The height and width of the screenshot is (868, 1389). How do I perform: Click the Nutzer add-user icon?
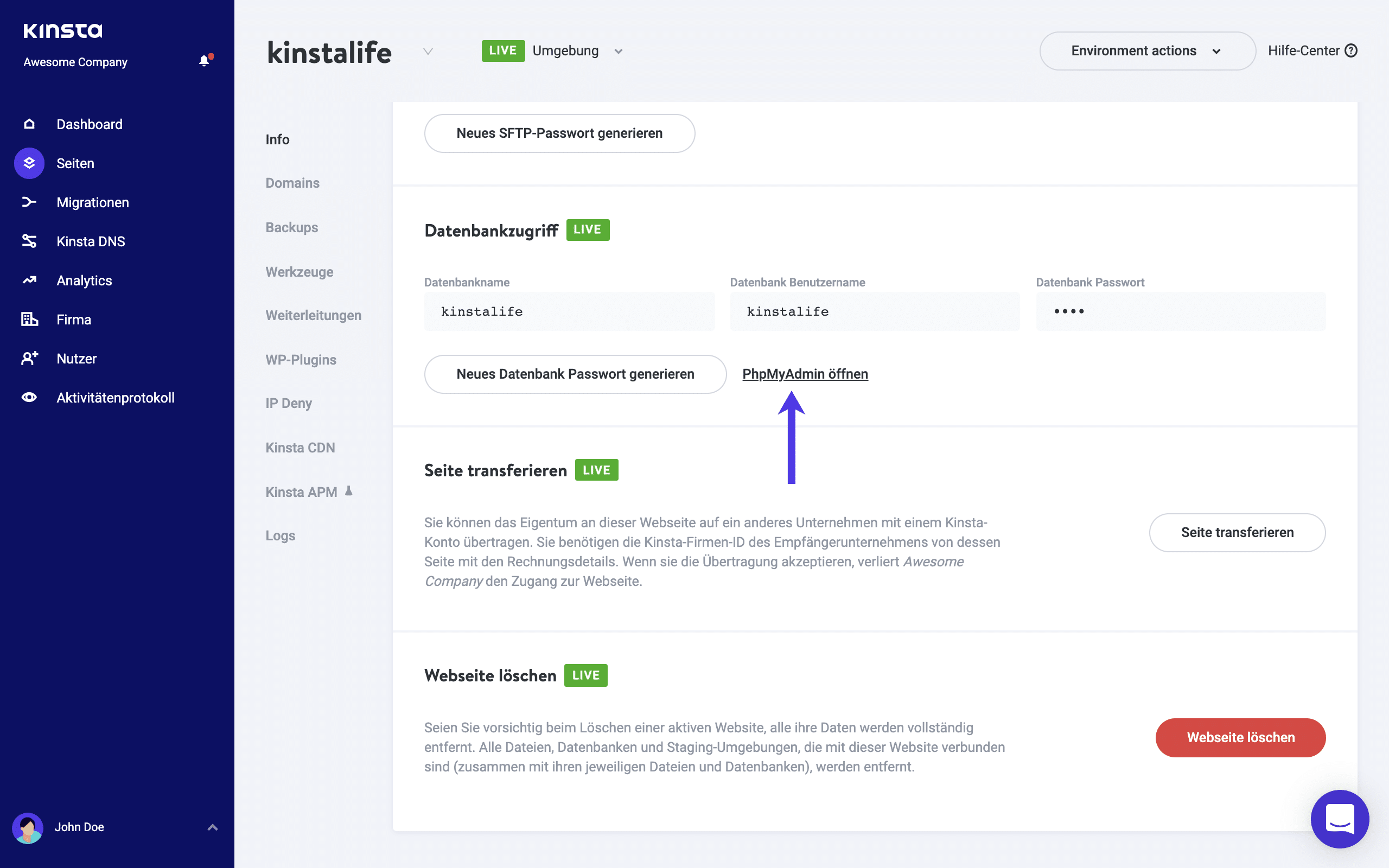[29, 358]
